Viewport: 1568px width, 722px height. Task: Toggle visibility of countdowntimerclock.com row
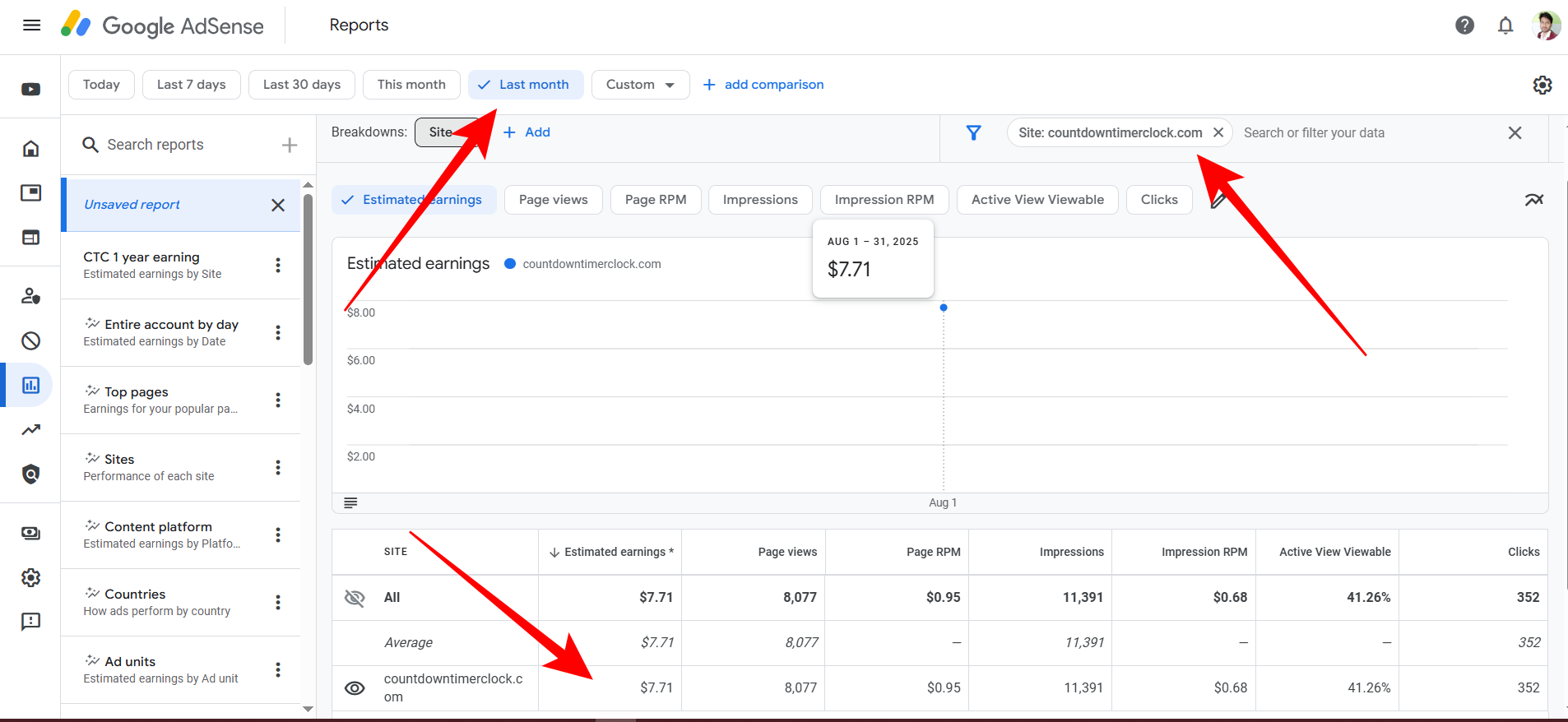coord(355,688)
